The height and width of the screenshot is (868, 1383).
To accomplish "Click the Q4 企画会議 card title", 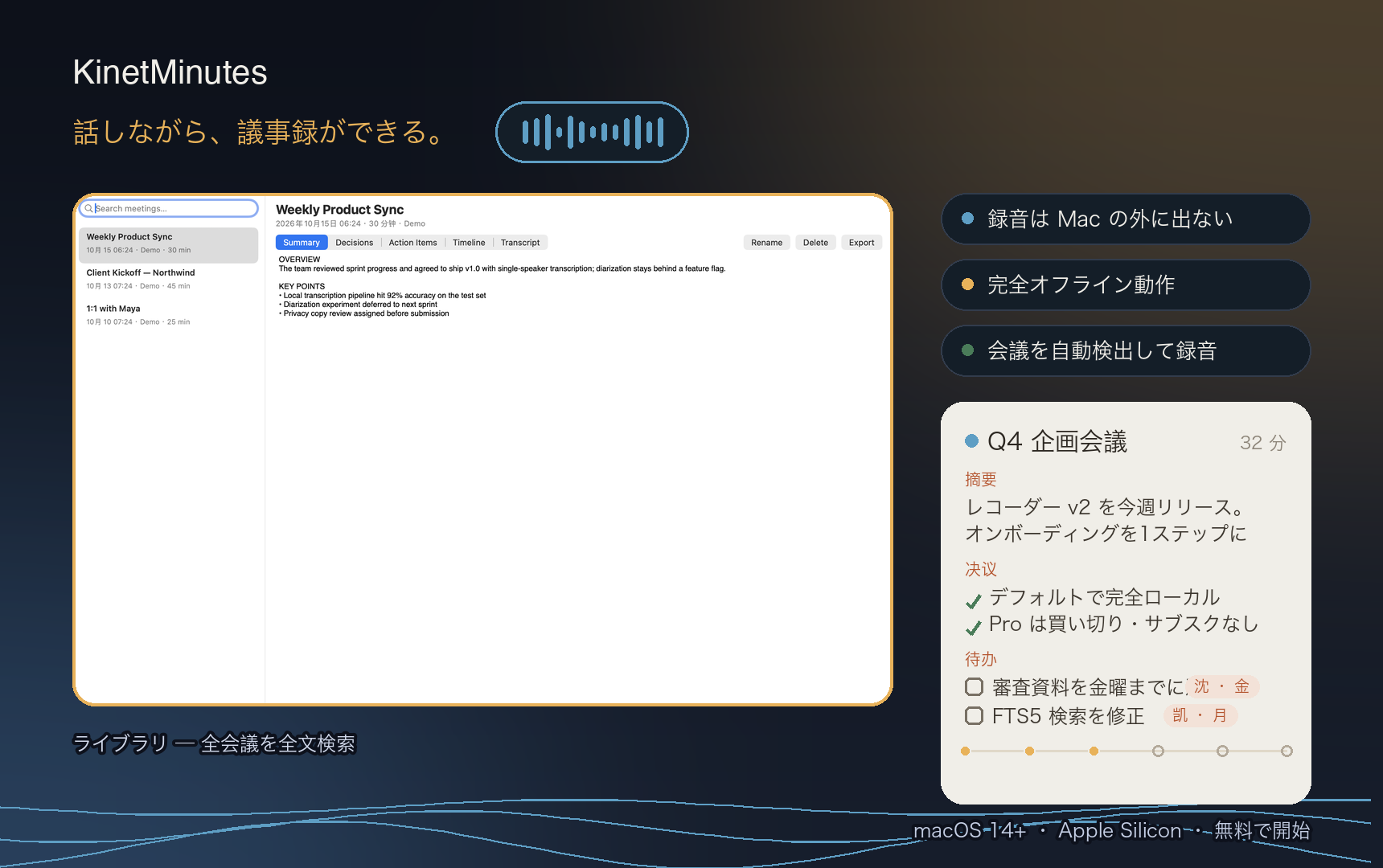I will pos(1057,441).
